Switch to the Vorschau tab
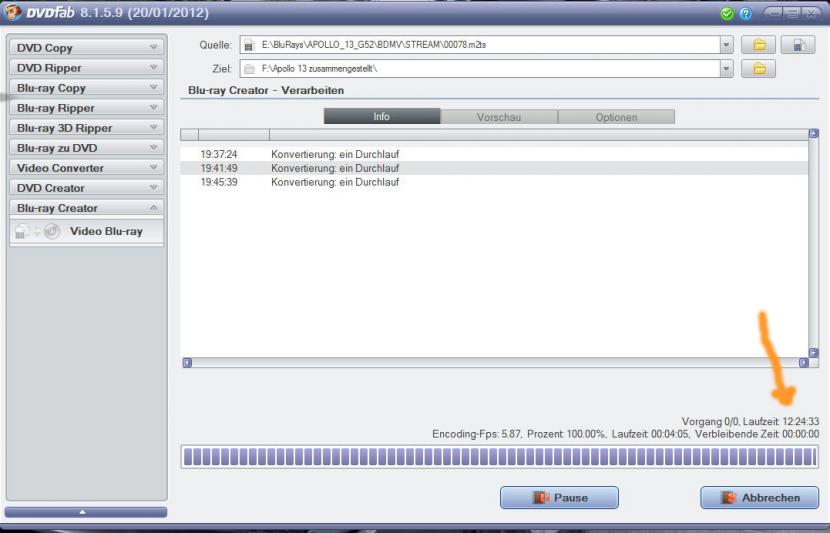Screen dimensions: 830x533 pos(499,117)
